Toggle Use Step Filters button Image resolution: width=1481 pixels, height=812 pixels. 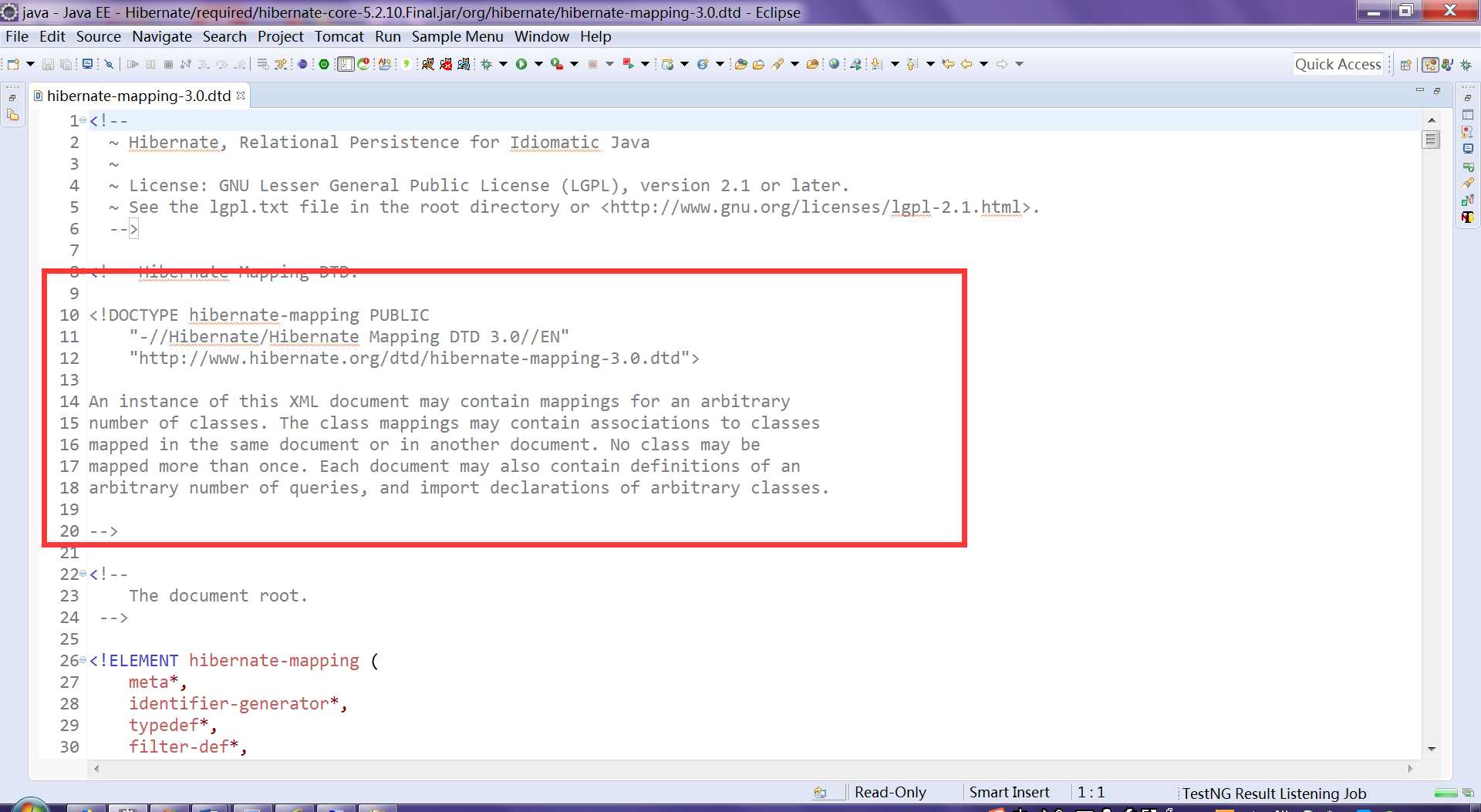coord(282,64)
